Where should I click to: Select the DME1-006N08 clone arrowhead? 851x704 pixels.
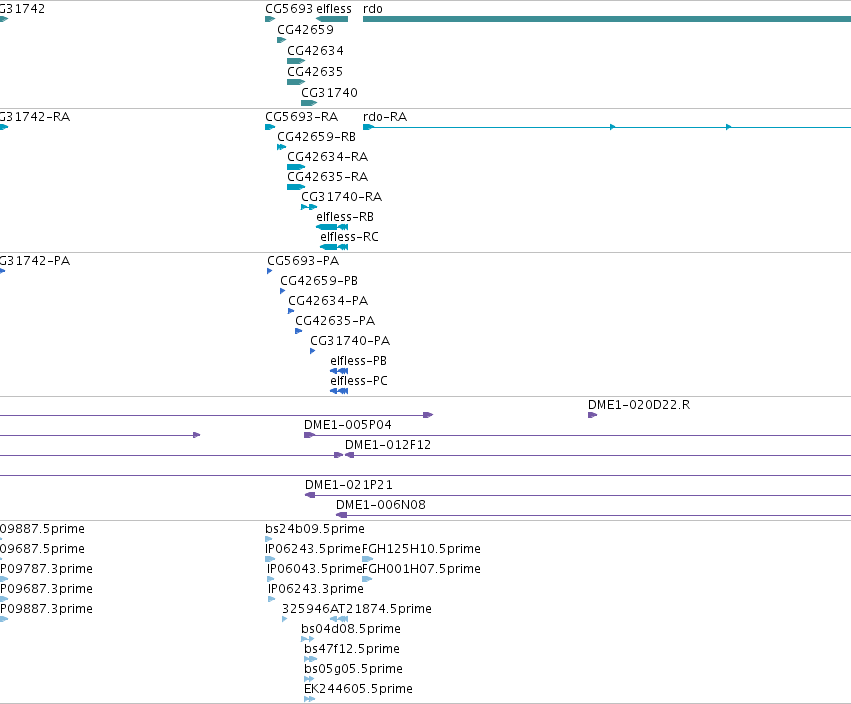[x=341, y=515]
